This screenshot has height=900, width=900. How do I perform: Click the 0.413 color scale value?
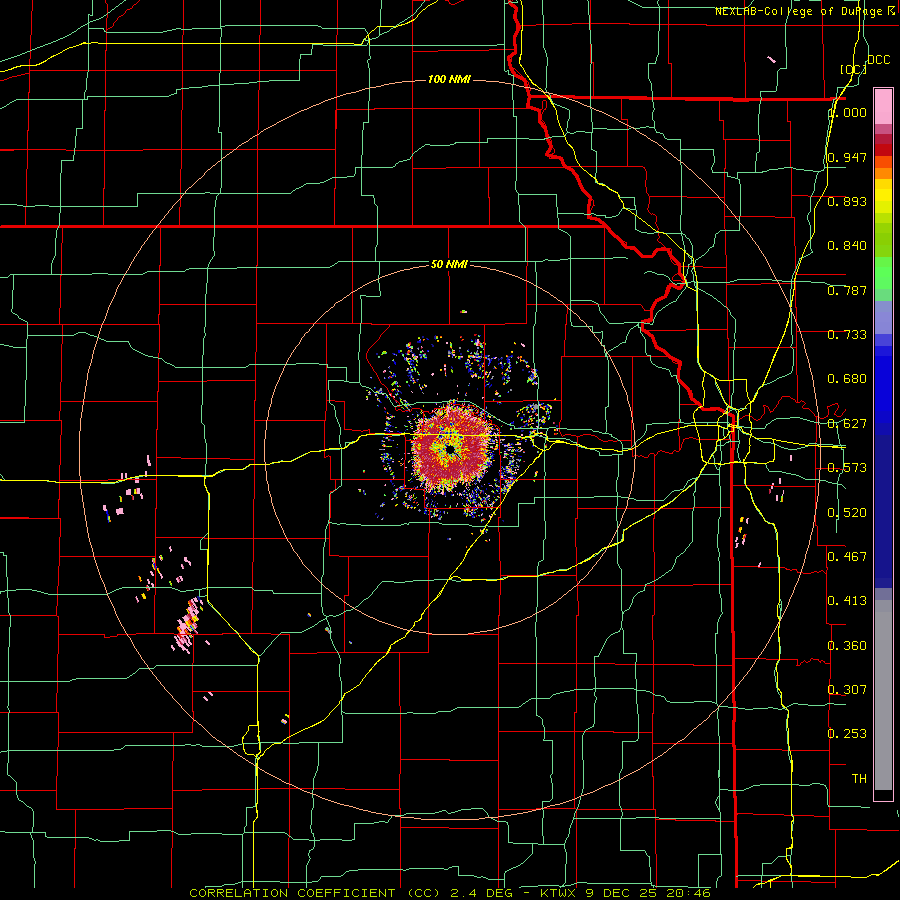click(847, 601)
